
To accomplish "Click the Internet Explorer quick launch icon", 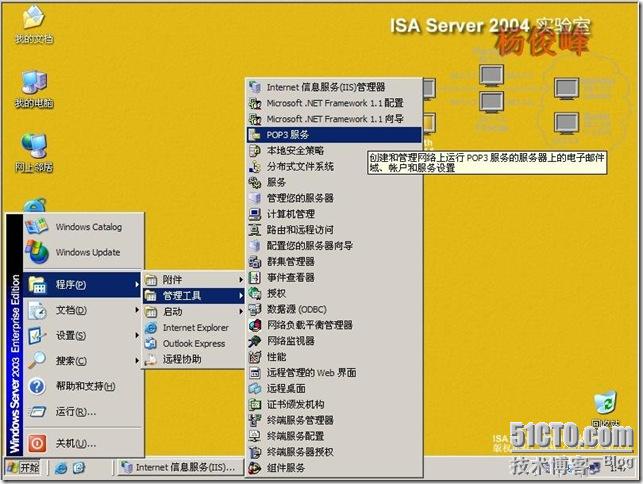I will (x=61, y=468).
